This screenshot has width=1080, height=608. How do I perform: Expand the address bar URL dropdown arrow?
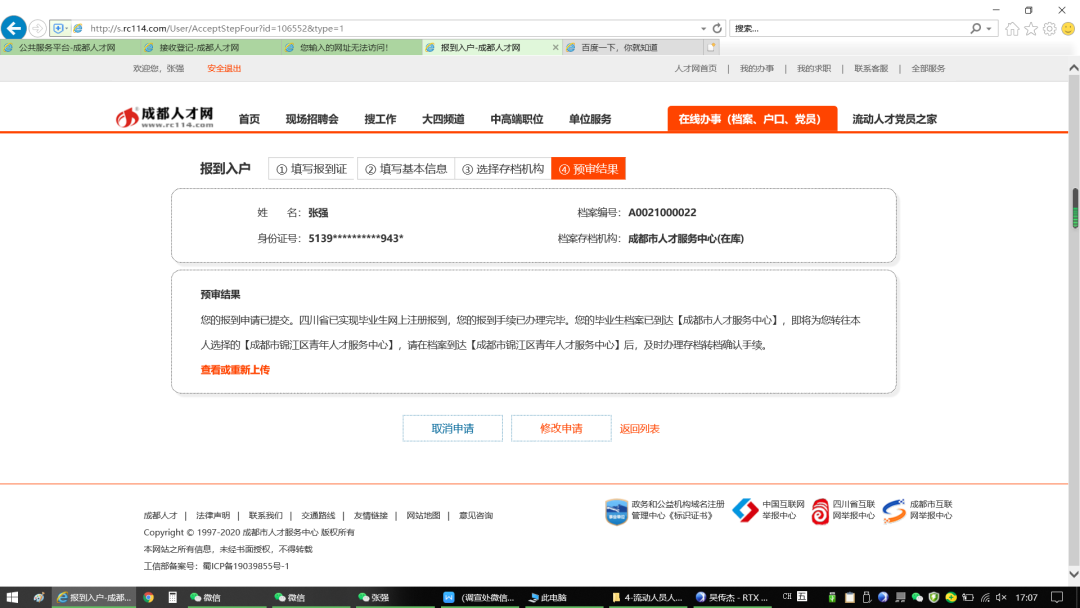click(703, 28)
